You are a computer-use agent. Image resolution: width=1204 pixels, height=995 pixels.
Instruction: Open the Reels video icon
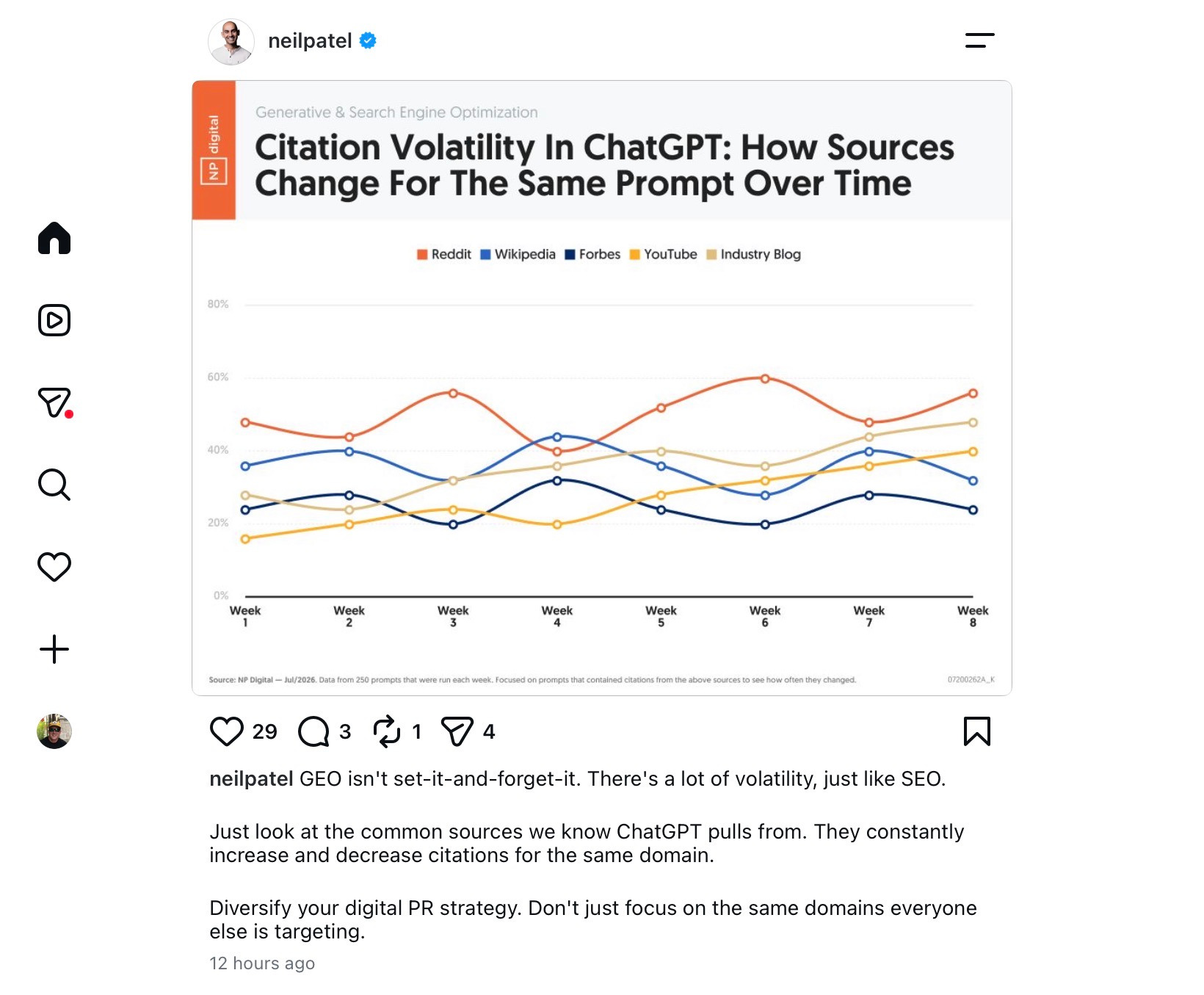[x=54, y=320]
